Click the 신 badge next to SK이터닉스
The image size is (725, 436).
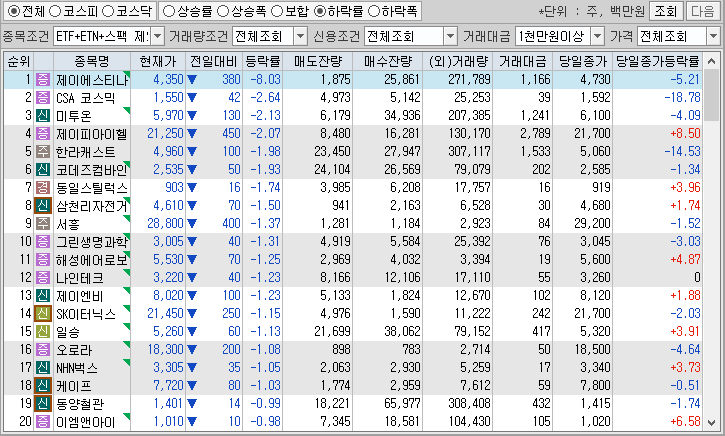pyautogui.click(x=43, y=313)
